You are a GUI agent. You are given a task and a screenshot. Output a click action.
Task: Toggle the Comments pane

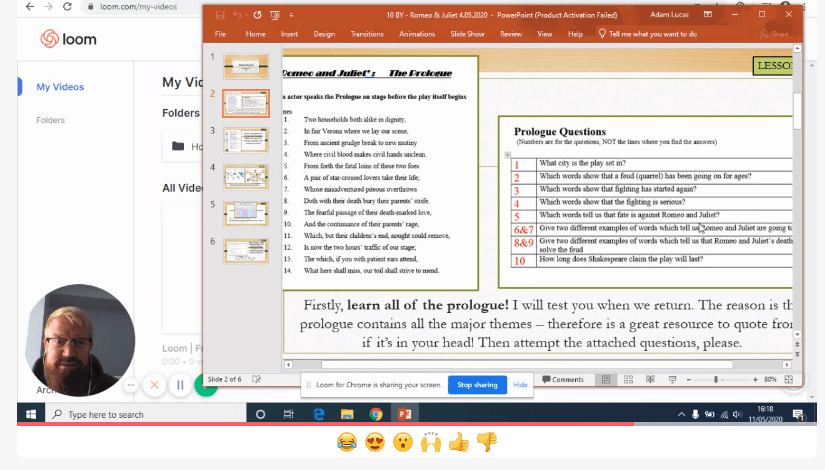[x=562, y=380]
